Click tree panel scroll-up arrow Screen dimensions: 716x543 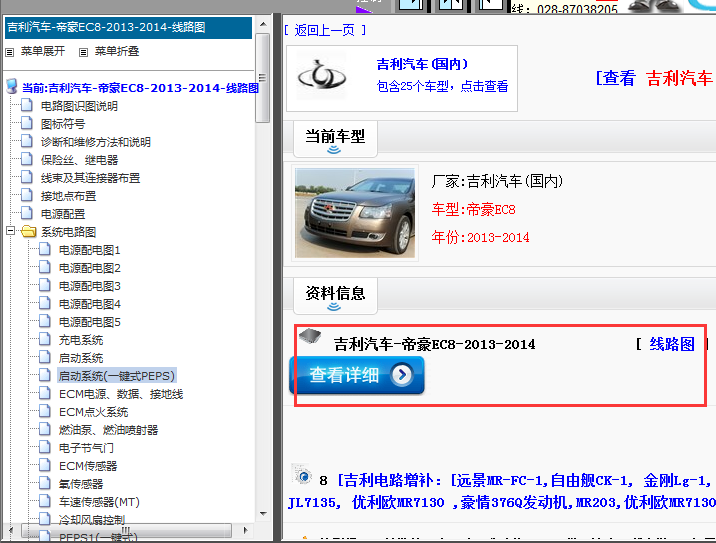click(263, 24)
